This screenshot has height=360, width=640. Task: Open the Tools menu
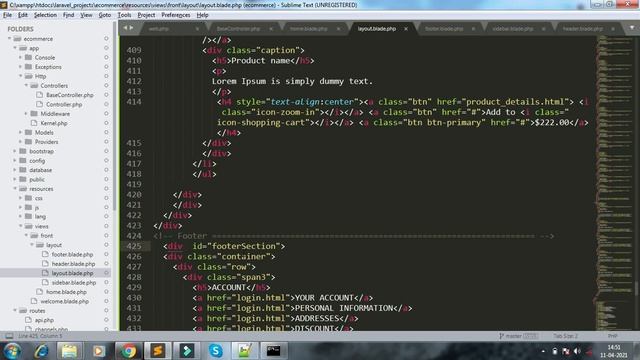coord(124,15)
